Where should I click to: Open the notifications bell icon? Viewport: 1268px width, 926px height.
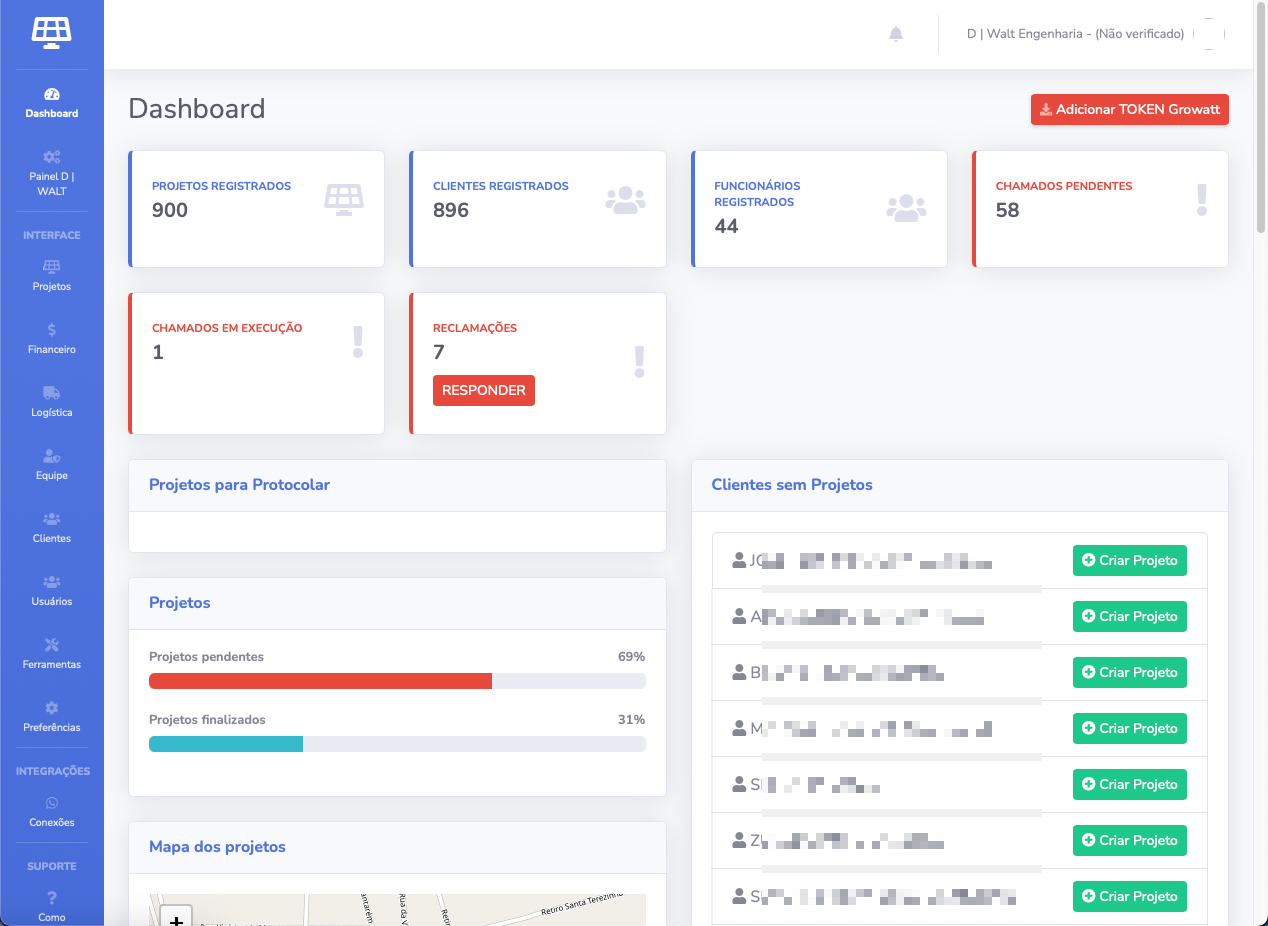tap(896, 34)
